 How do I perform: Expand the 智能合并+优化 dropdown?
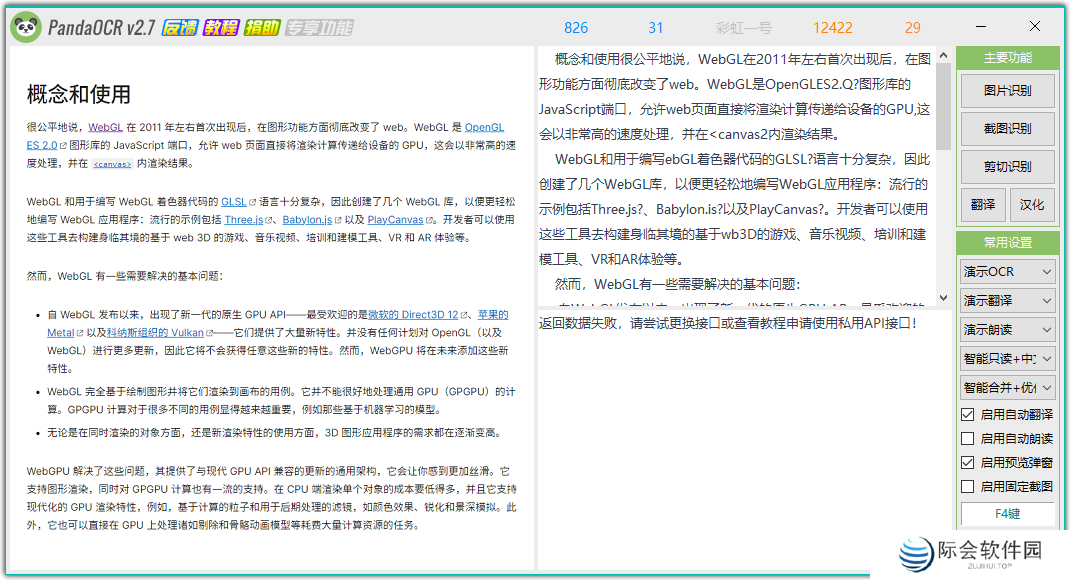(x=1007, y=387)
